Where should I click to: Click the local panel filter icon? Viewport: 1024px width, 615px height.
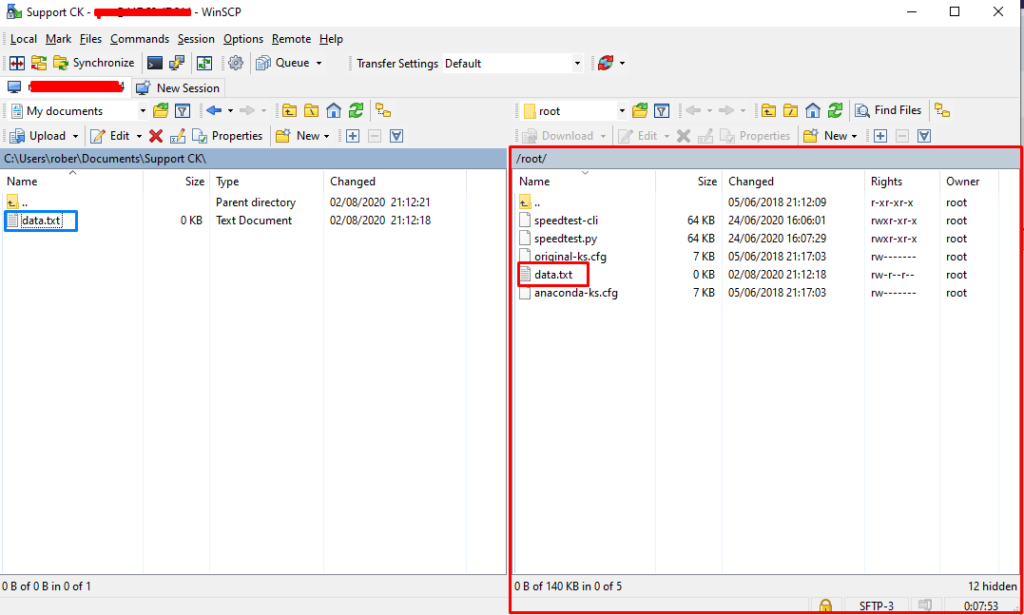point(183,111)
